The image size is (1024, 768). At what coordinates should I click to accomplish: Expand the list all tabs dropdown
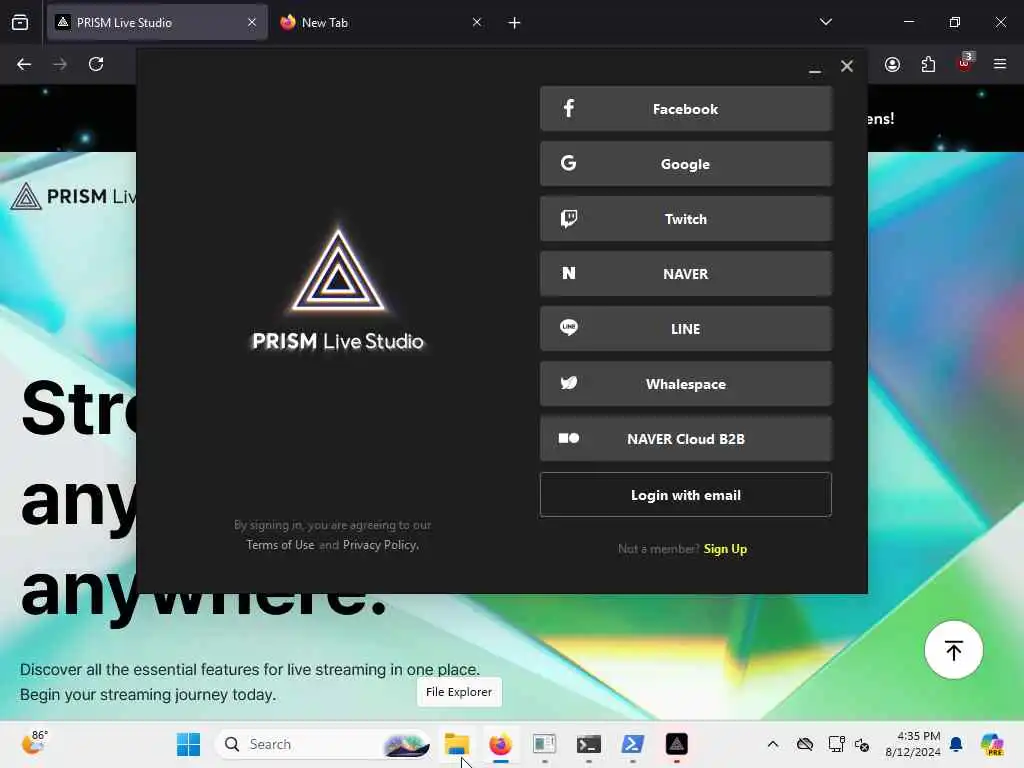coord(825,22)
